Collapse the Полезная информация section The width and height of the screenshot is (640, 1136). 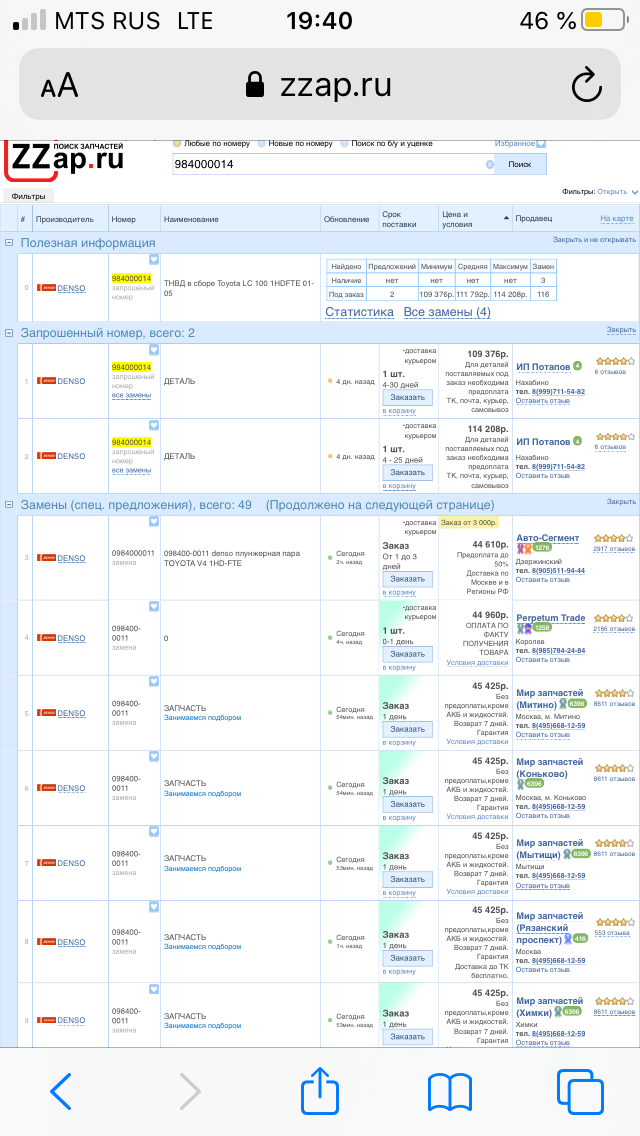click(9, 243)
